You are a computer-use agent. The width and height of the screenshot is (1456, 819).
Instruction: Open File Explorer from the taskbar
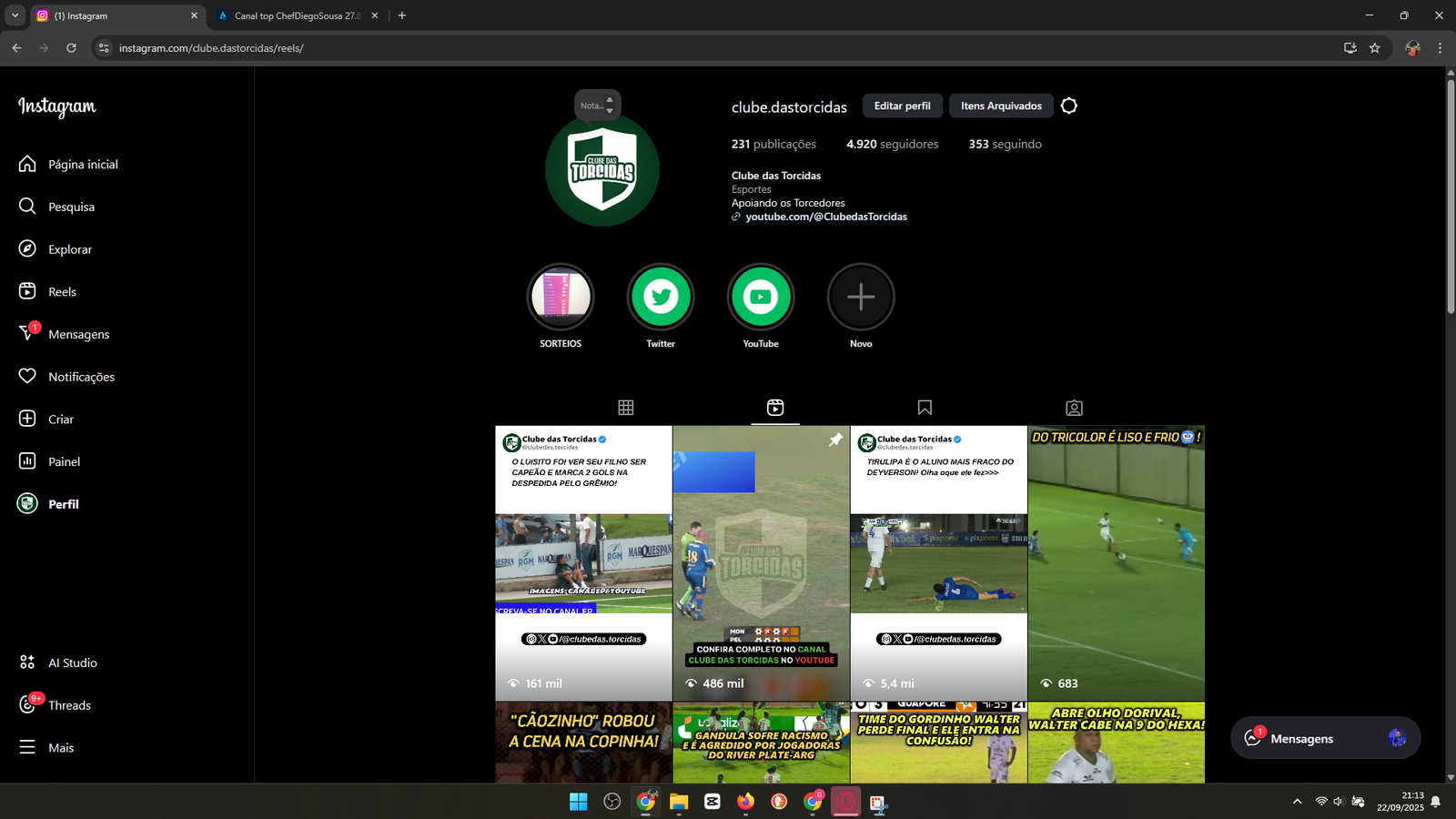679,801
